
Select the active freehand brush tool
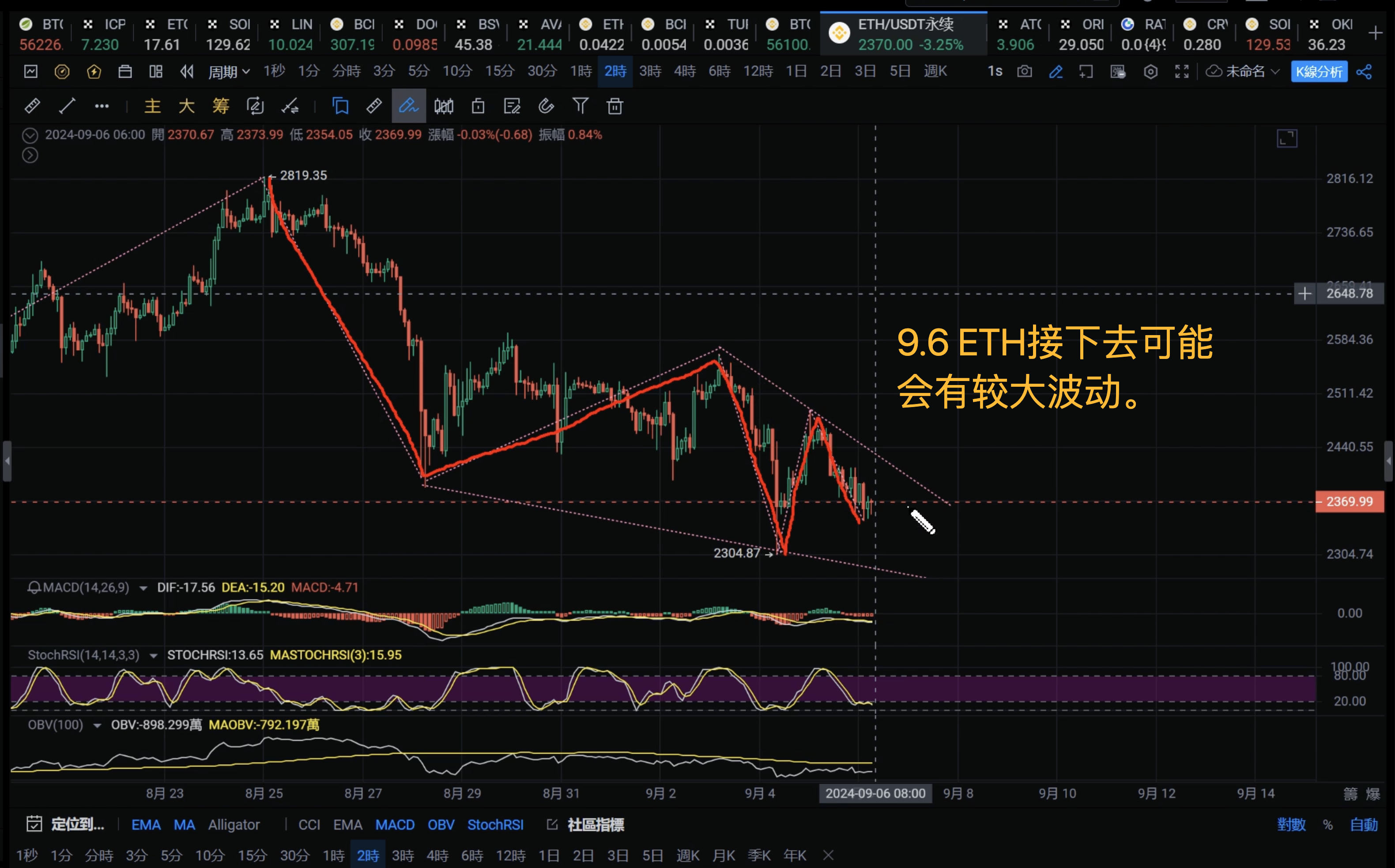[x=409, y=106]
